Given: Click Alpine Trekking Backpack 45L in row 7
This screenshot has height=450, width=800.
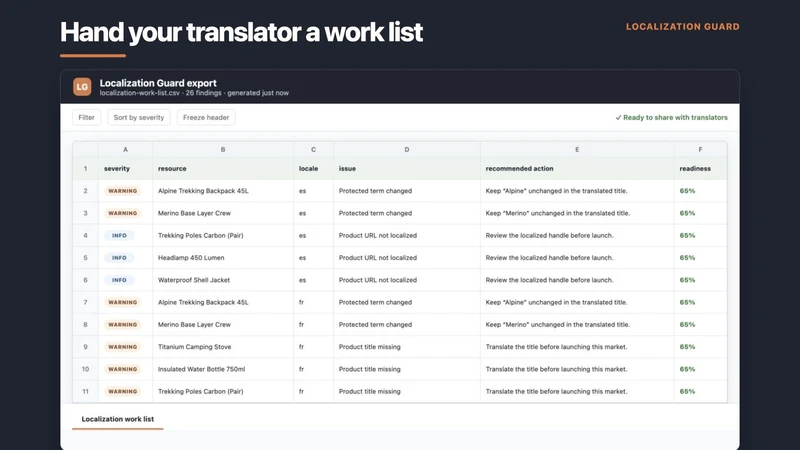Looking at the screenshot, I should tap(203, 302).
